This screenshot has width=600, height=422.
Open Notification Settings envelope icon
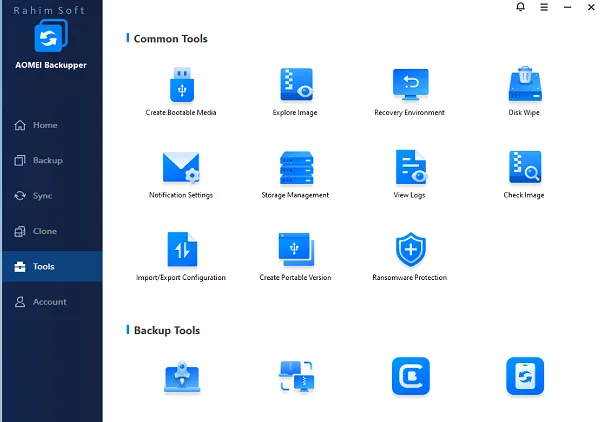(x=181, y=168)
